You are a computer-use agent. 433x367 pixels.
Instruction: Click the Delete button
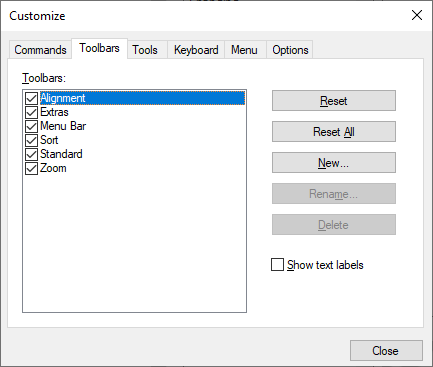pos(334,225)
